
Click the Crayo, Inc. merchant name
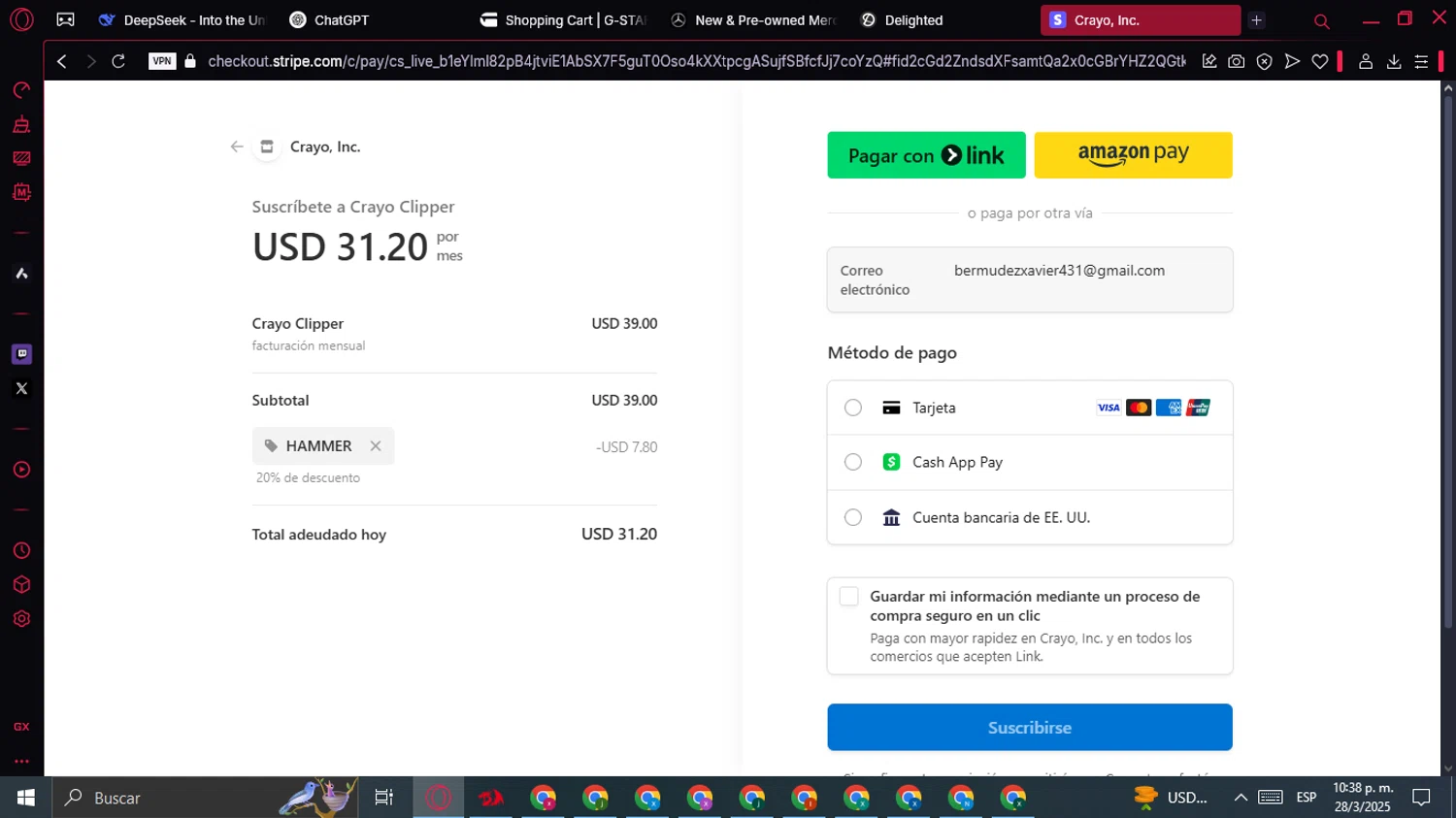click(x=325, y=147)
